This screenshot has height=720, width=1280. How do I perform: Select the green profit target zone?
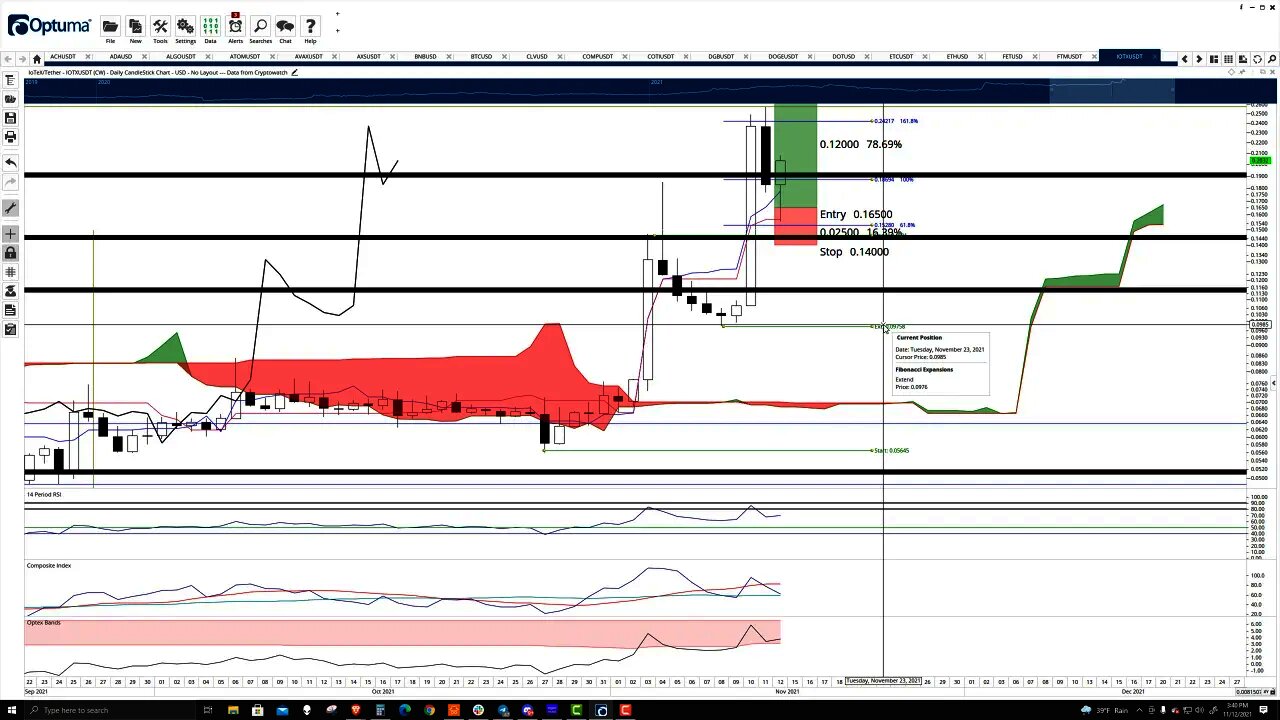795,155
